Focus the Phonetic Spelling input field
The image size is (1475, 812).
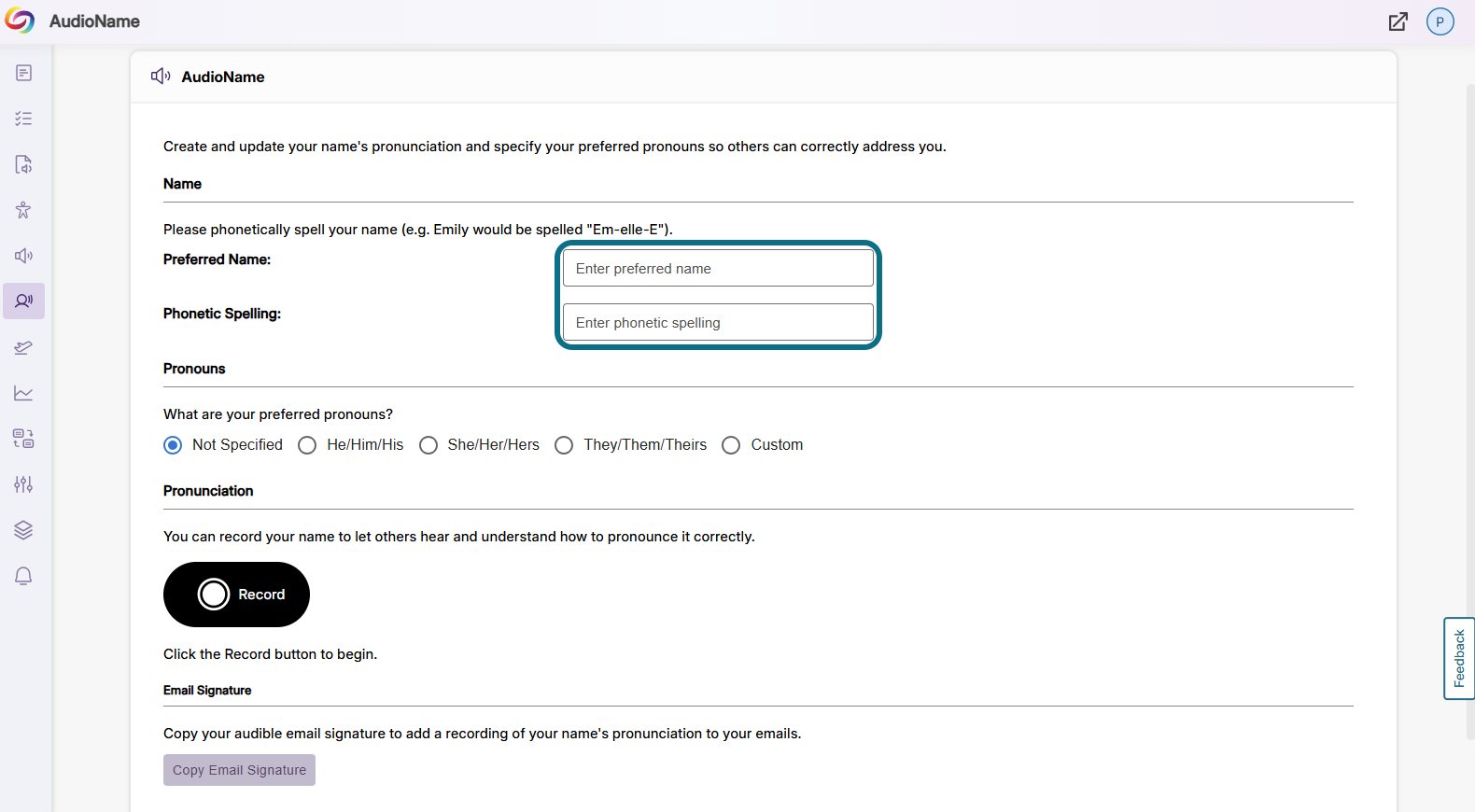tap(718, 322)
